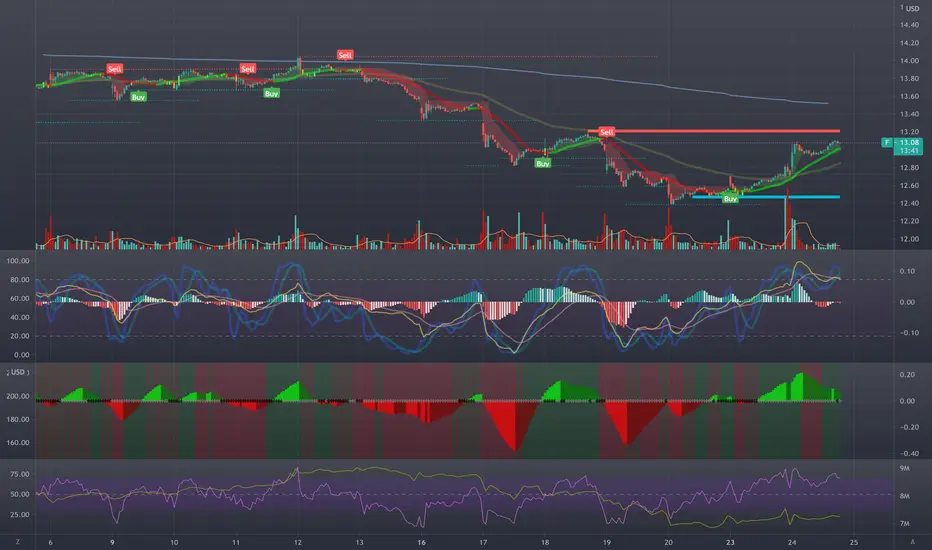Click date 12 on the time axis
This screenshot has width=932, height=550.
point(298,542)
